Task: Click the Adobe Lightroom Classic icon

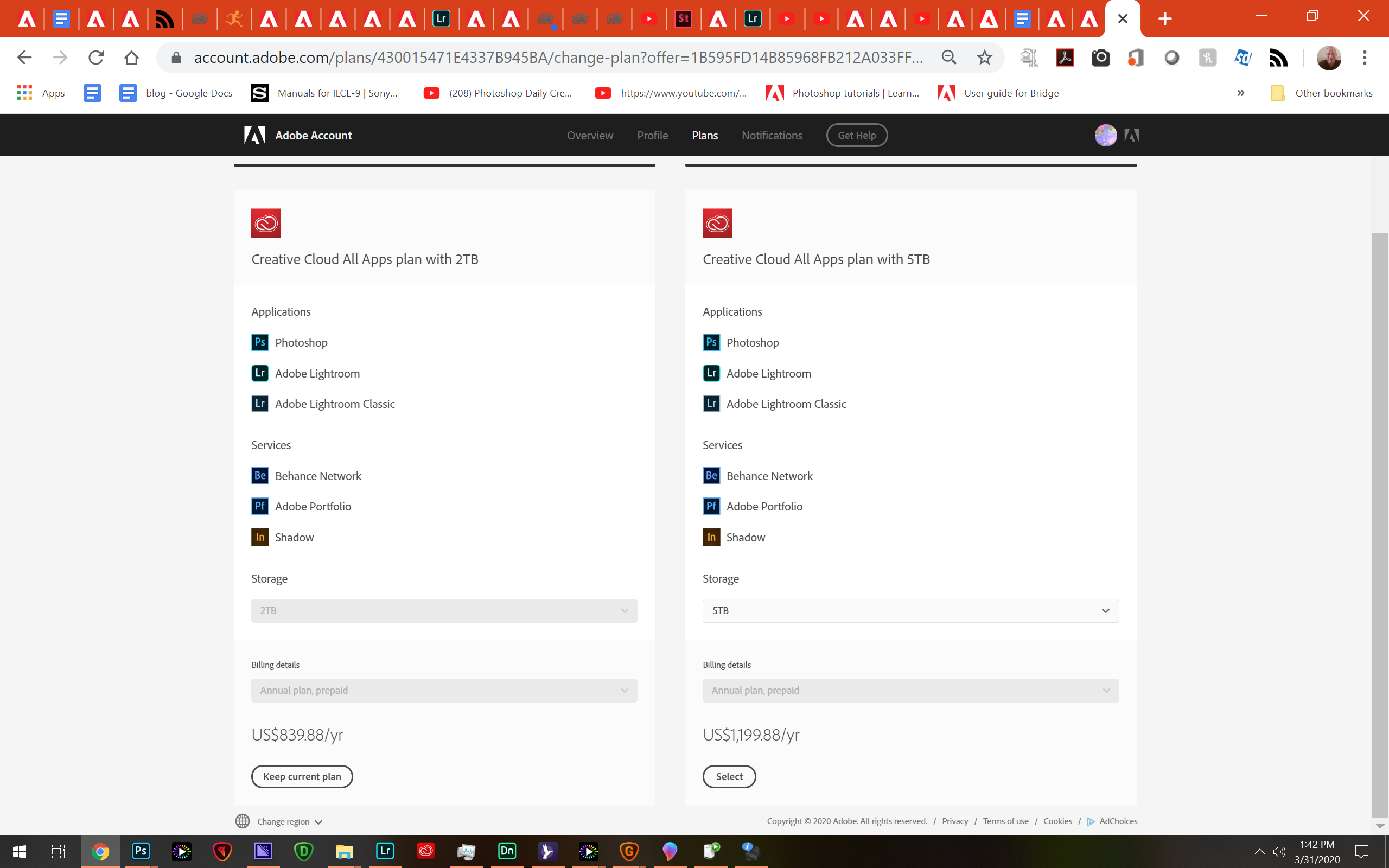Action: coord(259,403)
